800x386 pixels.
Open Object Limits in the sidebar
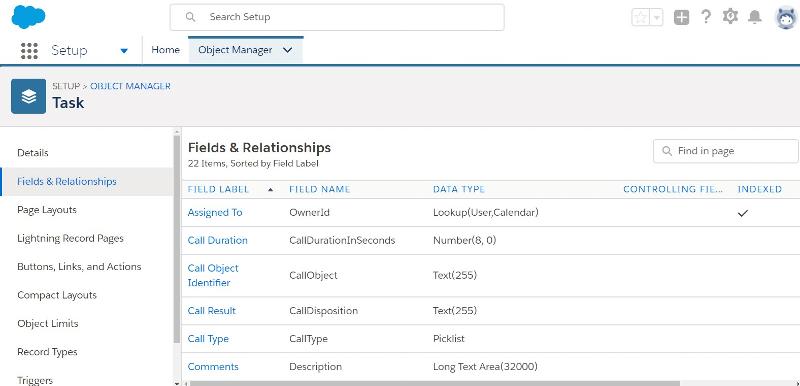click(x=48, y=324)
